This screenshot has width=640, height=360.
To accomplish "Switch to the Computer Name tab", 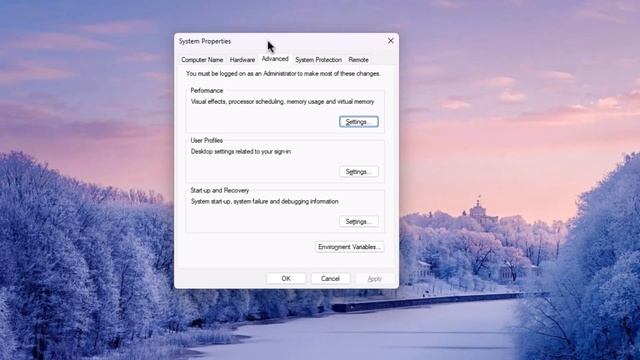I will click(202, 60).
